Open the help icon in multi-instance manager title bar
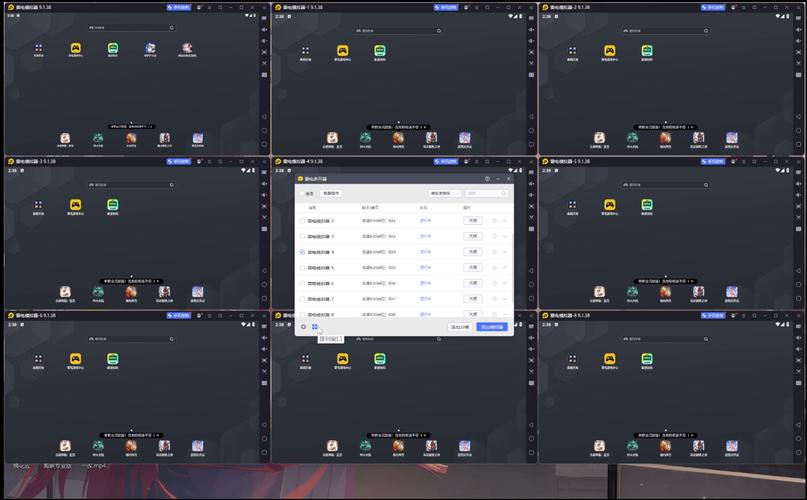Screen dimensions: 807x500 pyautogui.click(x=487, y=179)
